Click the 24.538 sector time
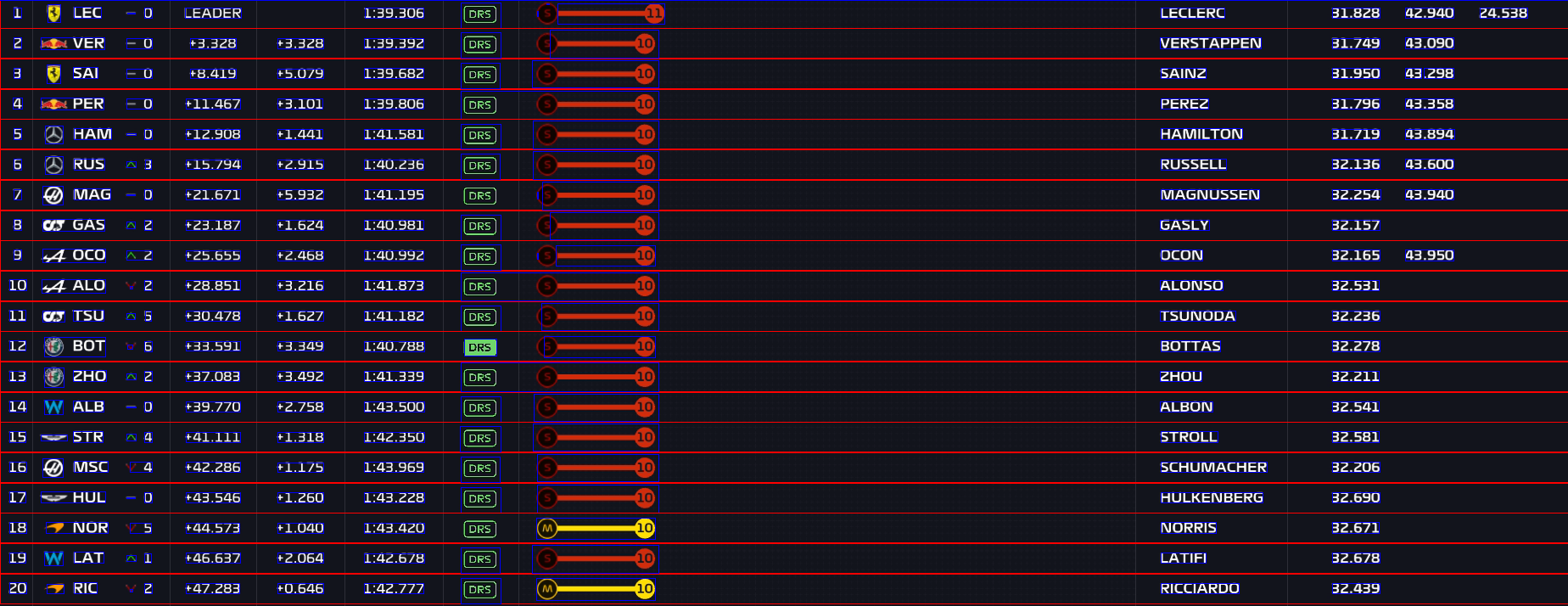Screen dimensions: 1568x606 tap(1503, 13)
